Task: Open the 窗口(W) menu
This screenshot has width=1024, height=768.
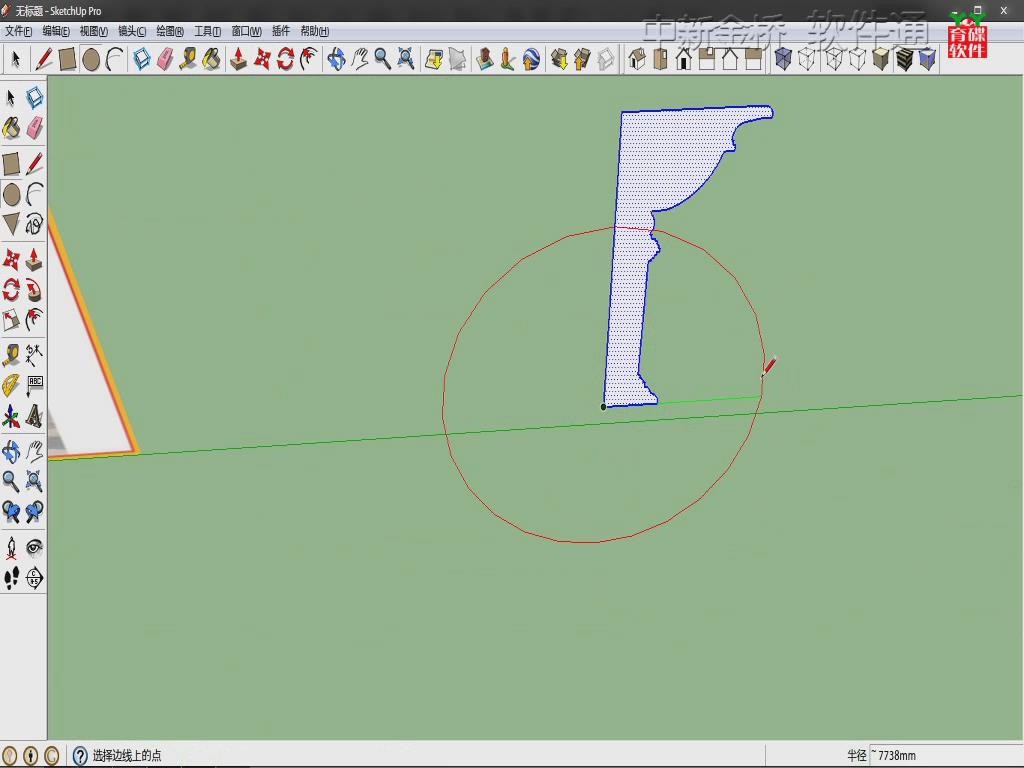Action: point(246,31)
